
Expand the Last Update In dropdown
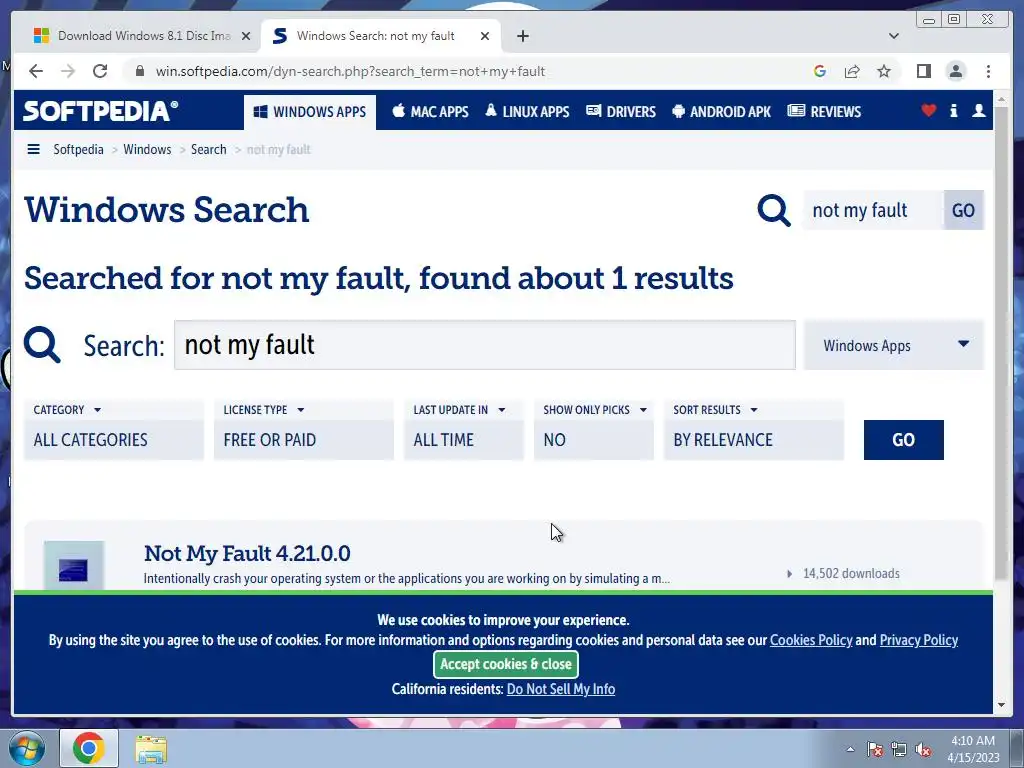[460, 409]
